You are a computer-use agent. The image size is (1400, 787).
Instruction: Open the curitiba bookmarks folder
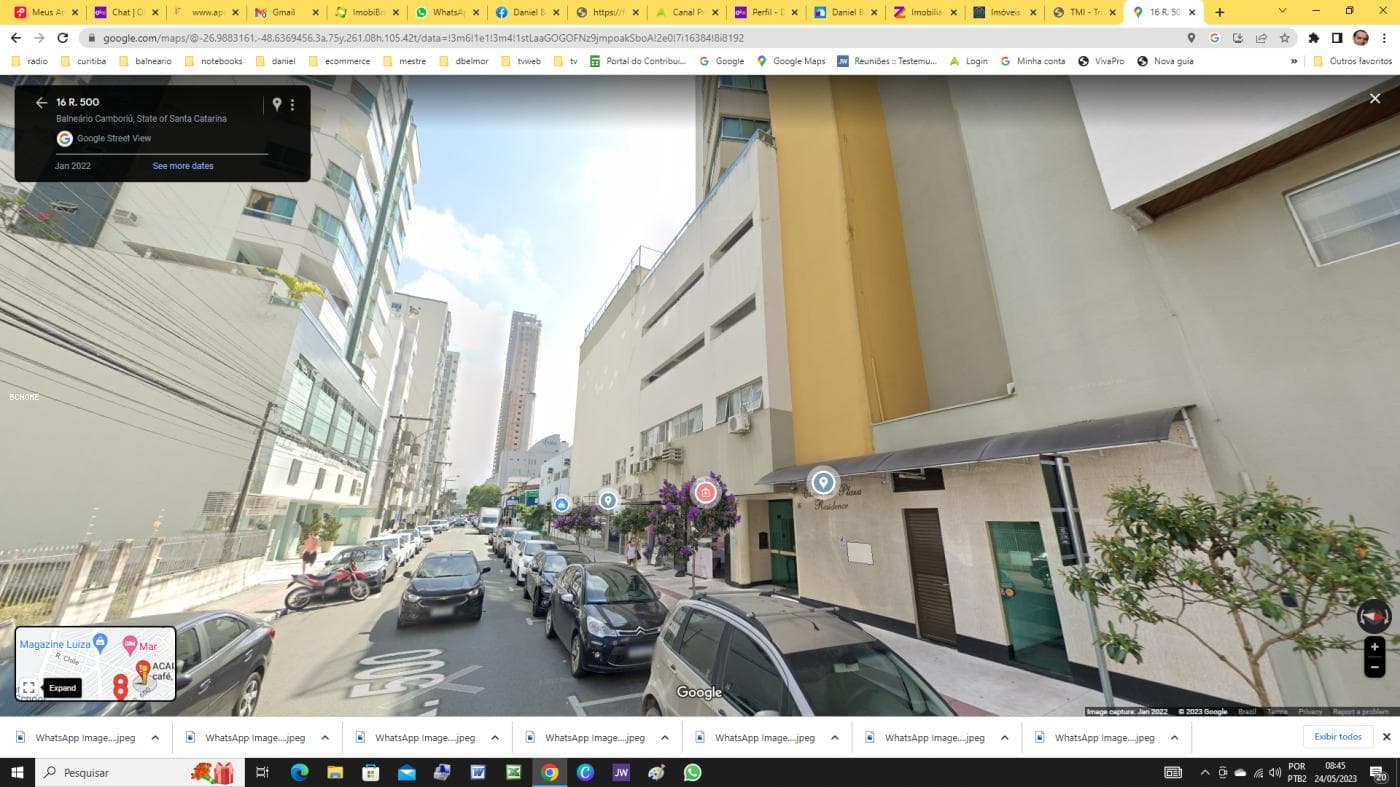click(84, 61)
